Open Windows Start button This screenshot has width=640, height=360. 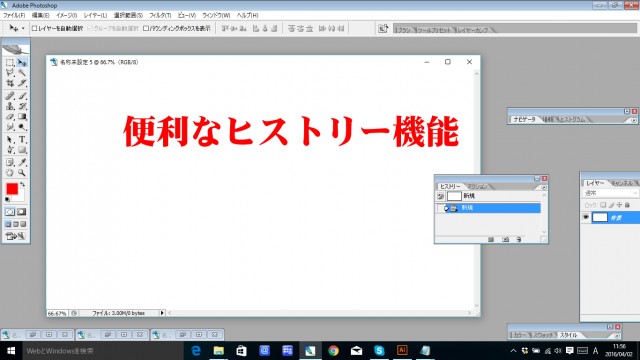point(11,351)
